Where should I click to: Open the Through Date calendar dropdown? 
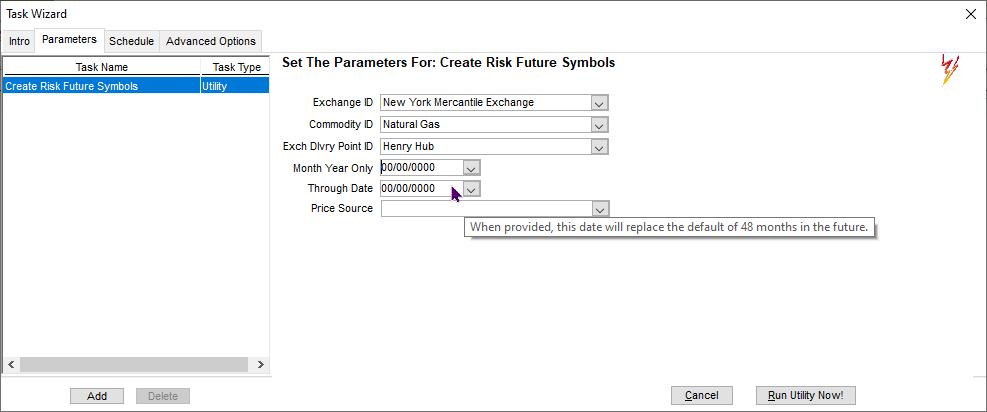click(472, 188)
